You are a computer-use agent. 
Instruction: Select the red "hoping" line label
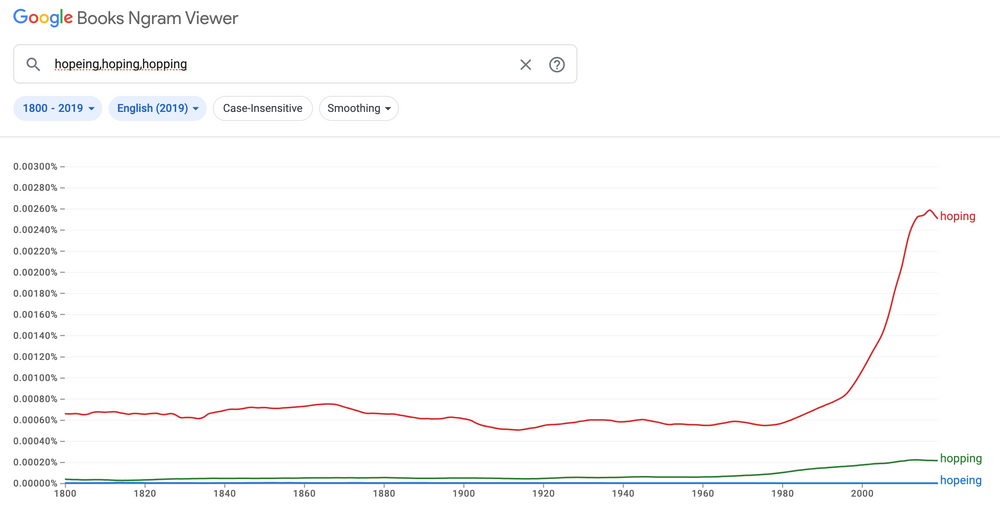957,216
